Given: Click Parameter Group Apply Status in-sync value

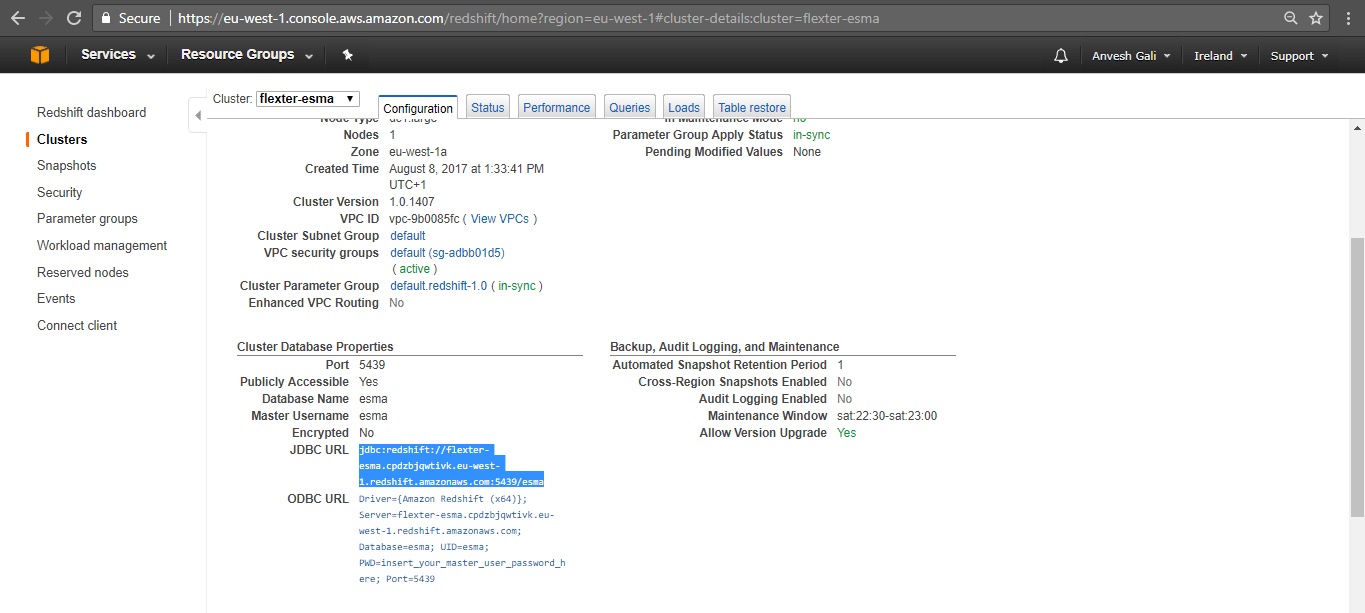Looking at the screenshot, I should click(x=812, y=135).
